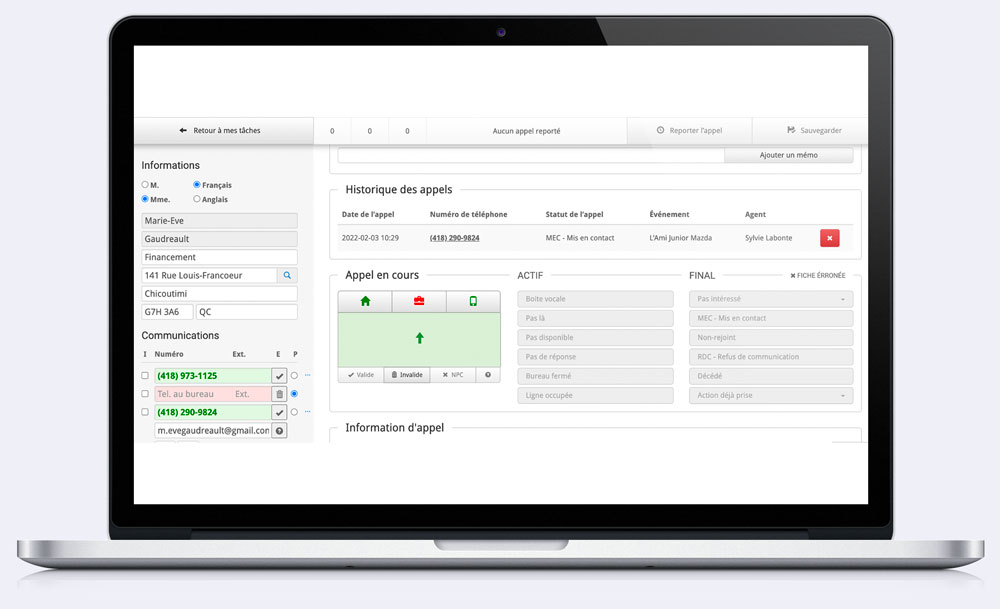Select Pas de réponse call status
Screen dimensions: 1000x609
tap(595, 357)
